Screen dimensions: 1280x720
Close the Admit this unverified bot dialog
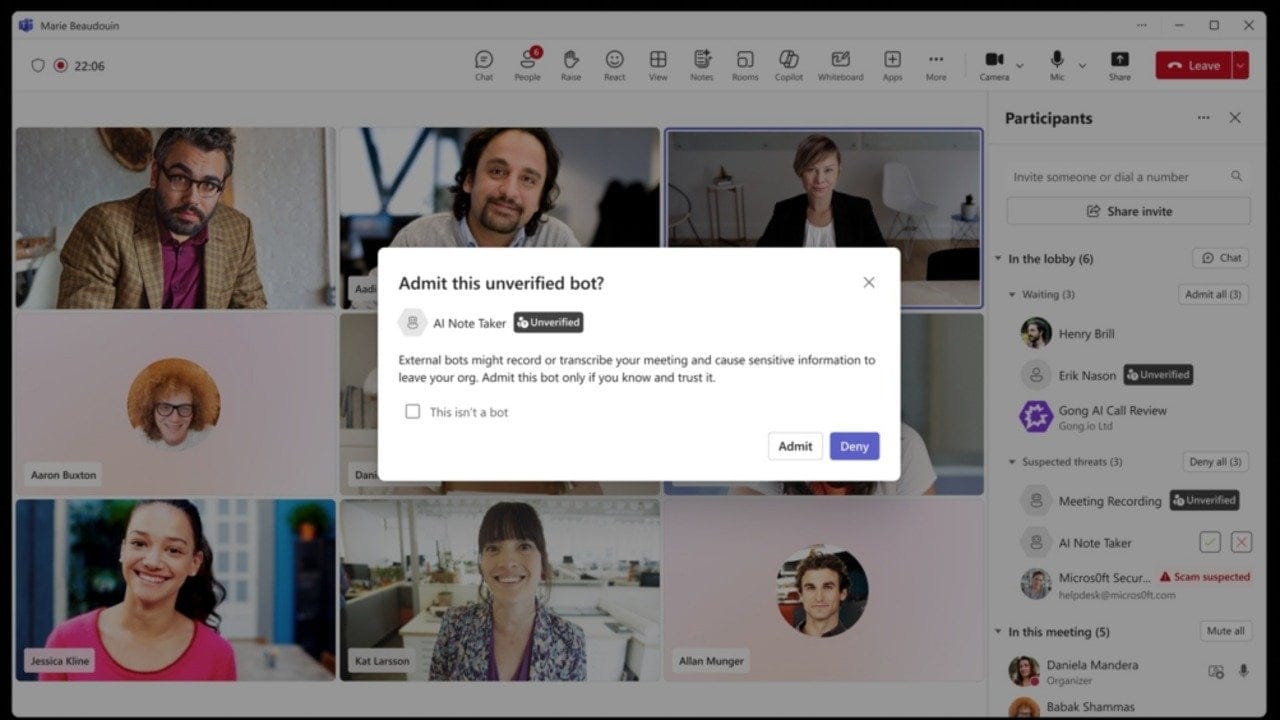click(868, 283)
